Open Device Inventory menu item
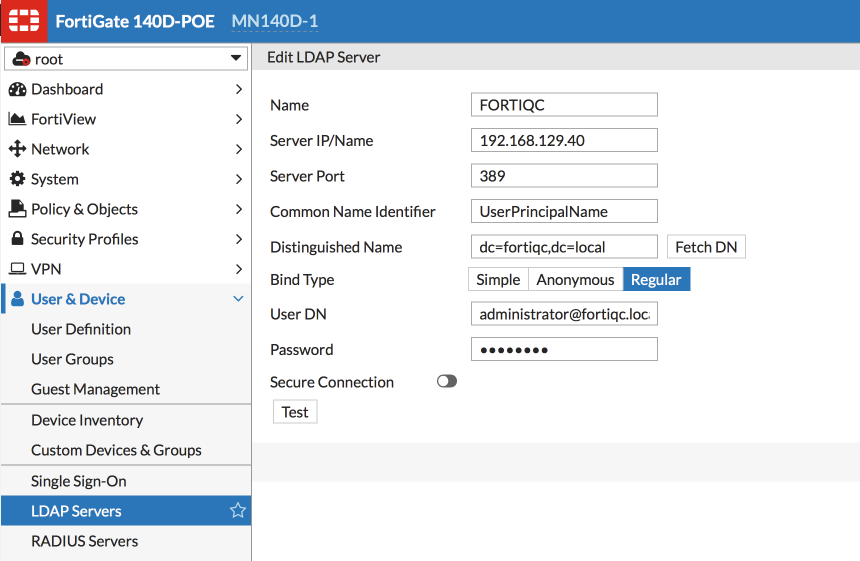This screenshot has width=860, height=561. (x=126, y=420)
